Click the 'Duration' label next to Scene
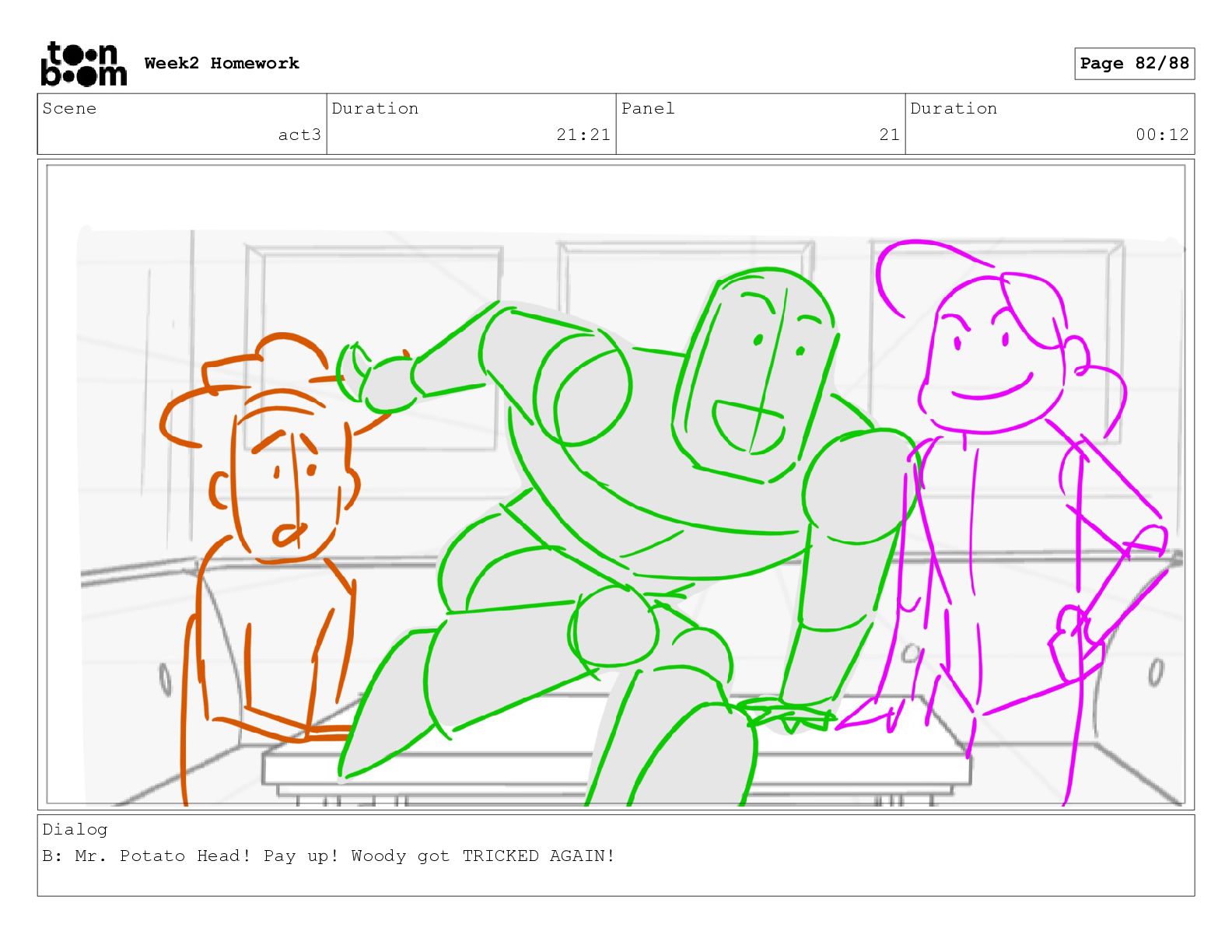Image resolution: width=1232 pixels, height=952 pixels. coord(375,109)
